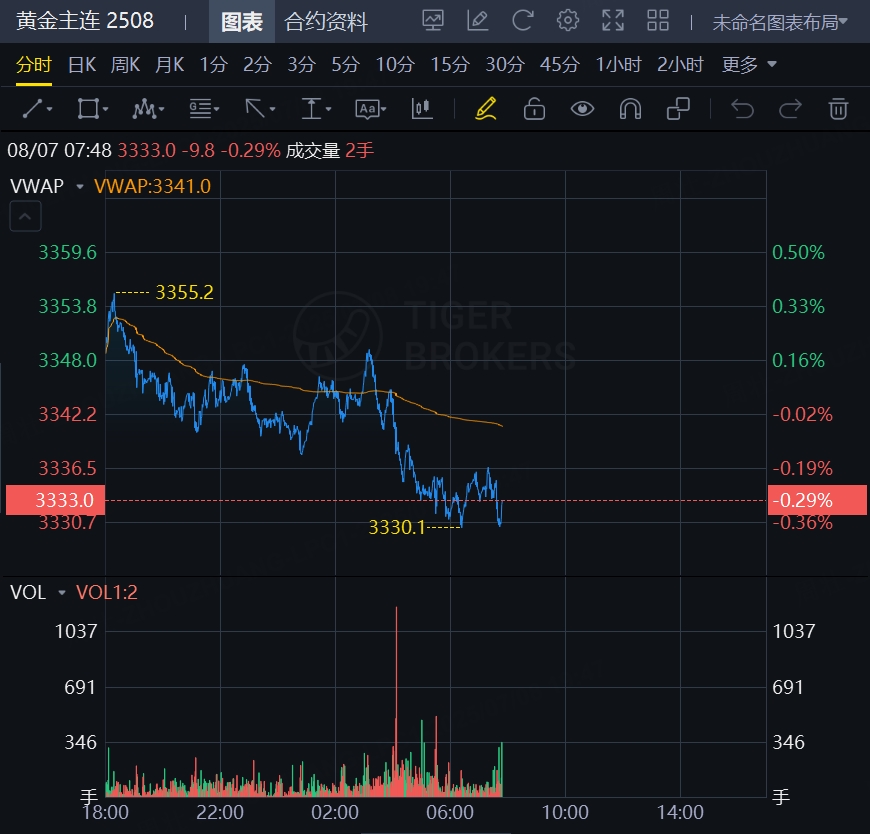Open chart settings gear icon

[x=568, y=21]
